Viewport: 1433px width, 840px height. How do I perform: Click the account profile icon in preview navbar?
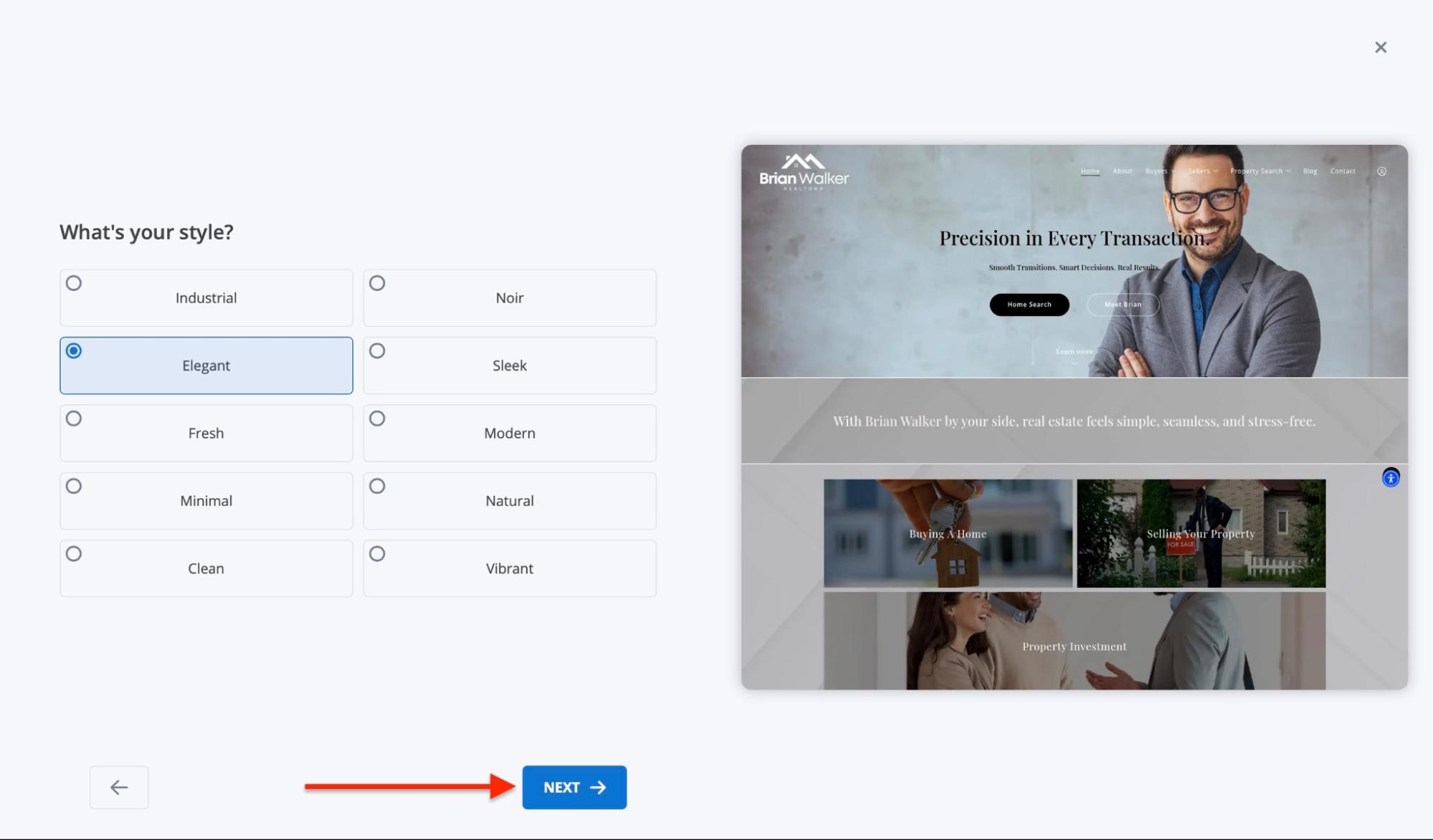coord(1381,171)
